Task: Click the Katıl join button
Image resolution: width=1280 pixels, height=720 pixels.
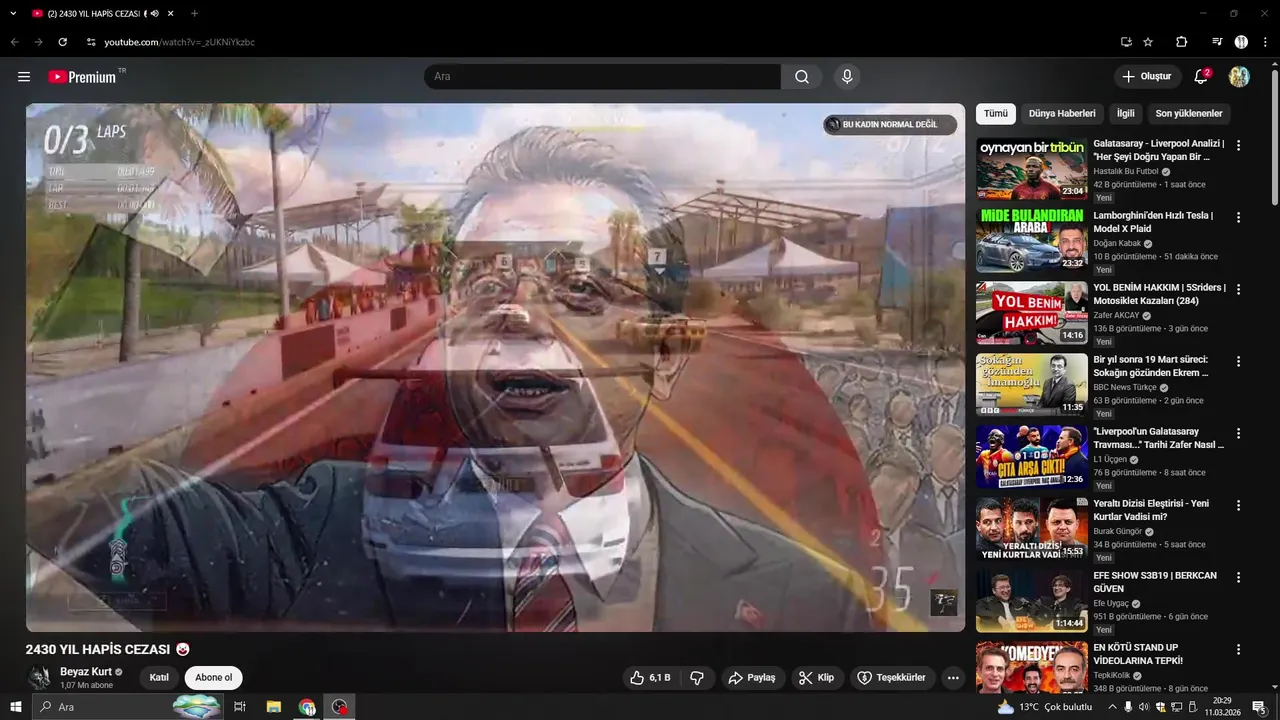Action: (159, 678)
